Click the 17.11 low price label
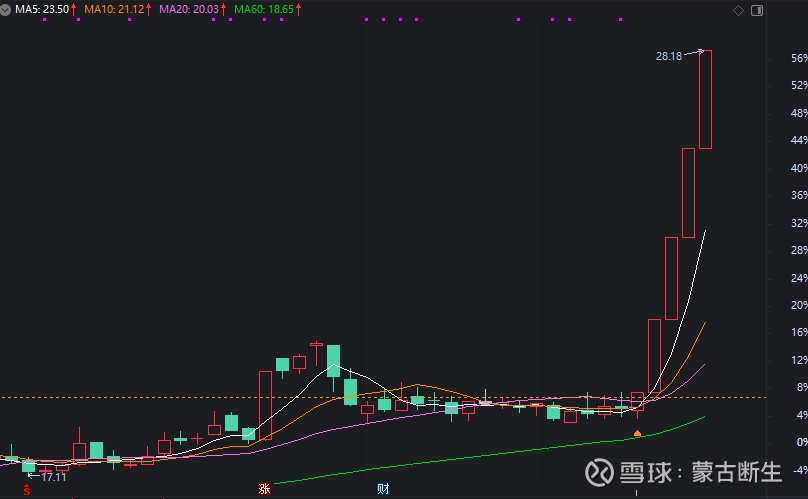The height and width of the screenshot is (499, 808). pos(54,477)
